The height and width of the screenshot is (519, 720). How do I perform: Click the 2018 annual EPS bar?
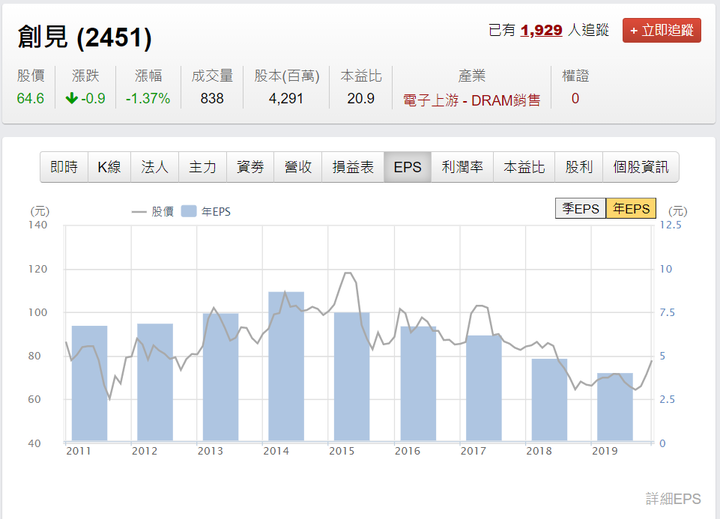[550, 400]
